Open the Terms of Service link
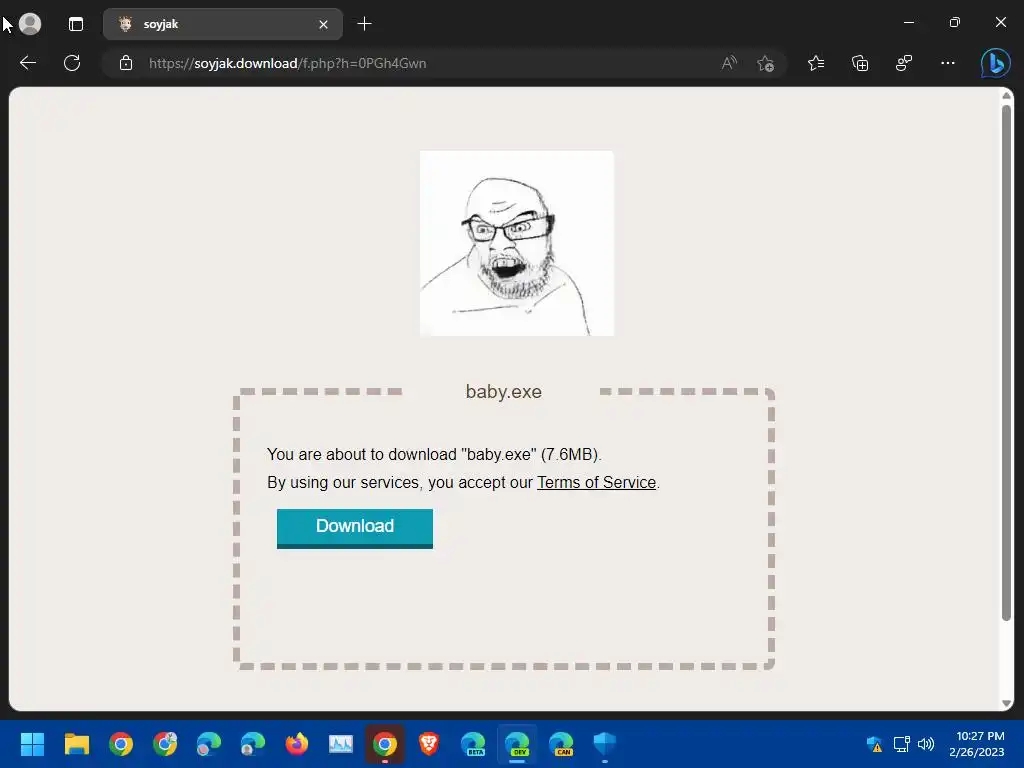Image resolution: width=1024 pixels, height=768 pixels. coord(596,483)
